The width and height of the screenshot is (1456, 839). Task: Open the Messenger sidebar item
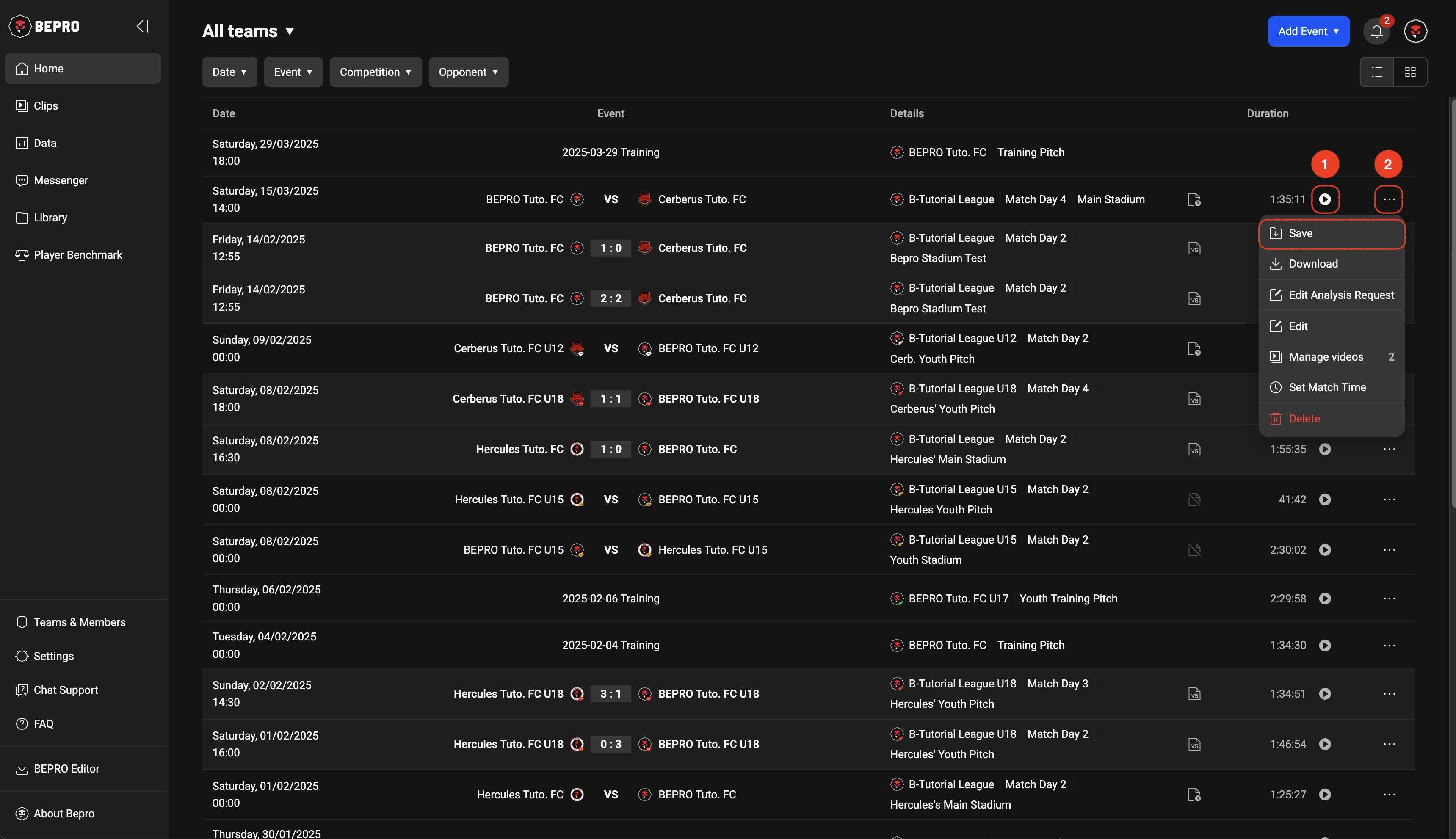tap(61, 180)
